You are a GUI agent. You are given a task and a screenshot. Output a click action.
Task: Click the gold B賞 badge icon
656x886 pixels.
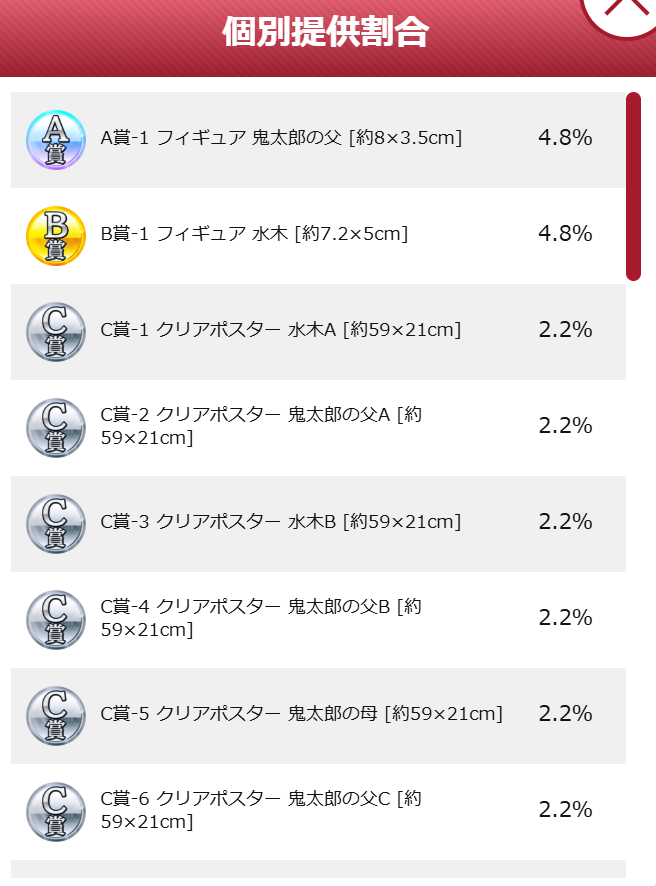pyautogui.click(x=56, y=236)
